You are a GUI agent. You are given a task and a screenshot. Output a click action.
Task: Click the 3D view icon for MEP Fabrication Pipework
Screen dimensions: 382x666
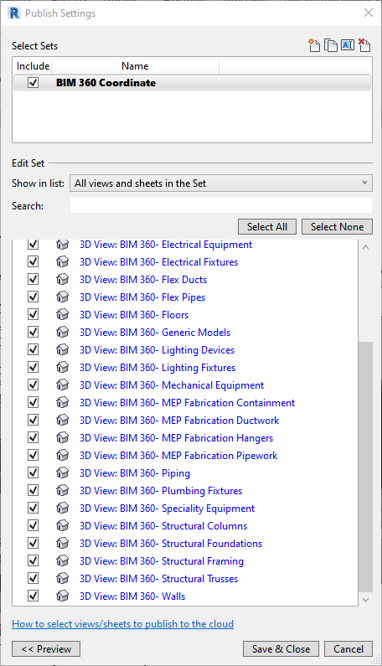[62, 455]
